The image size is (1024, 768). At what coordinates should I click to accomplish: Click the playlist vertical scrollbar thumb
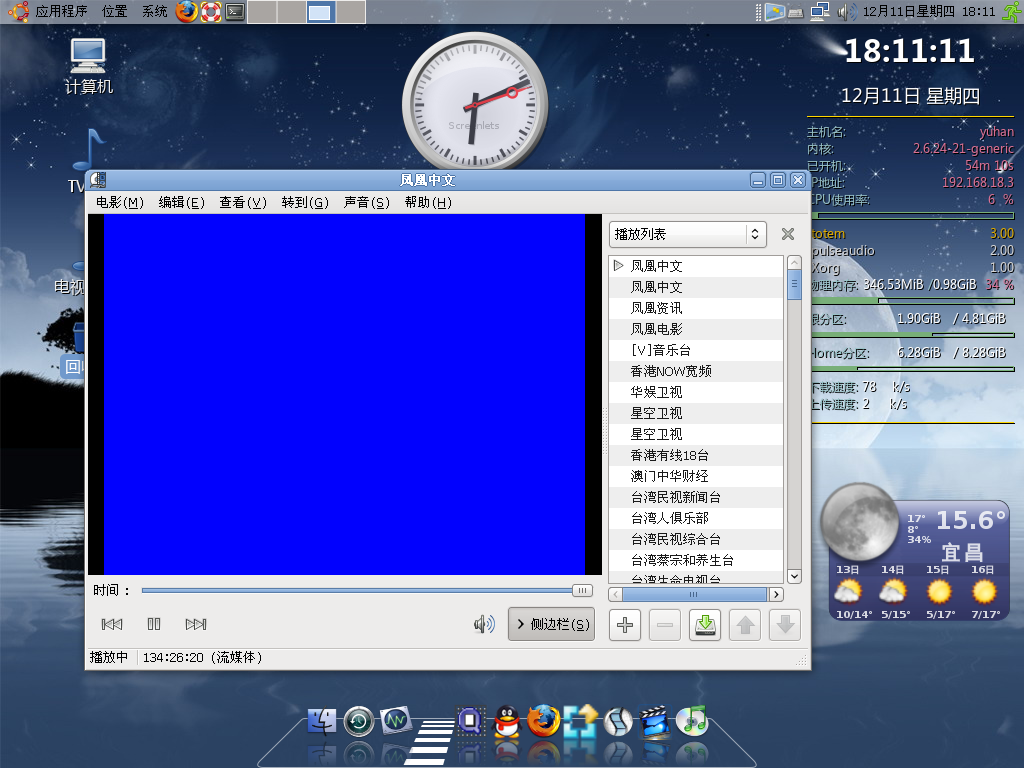[794, 285]
